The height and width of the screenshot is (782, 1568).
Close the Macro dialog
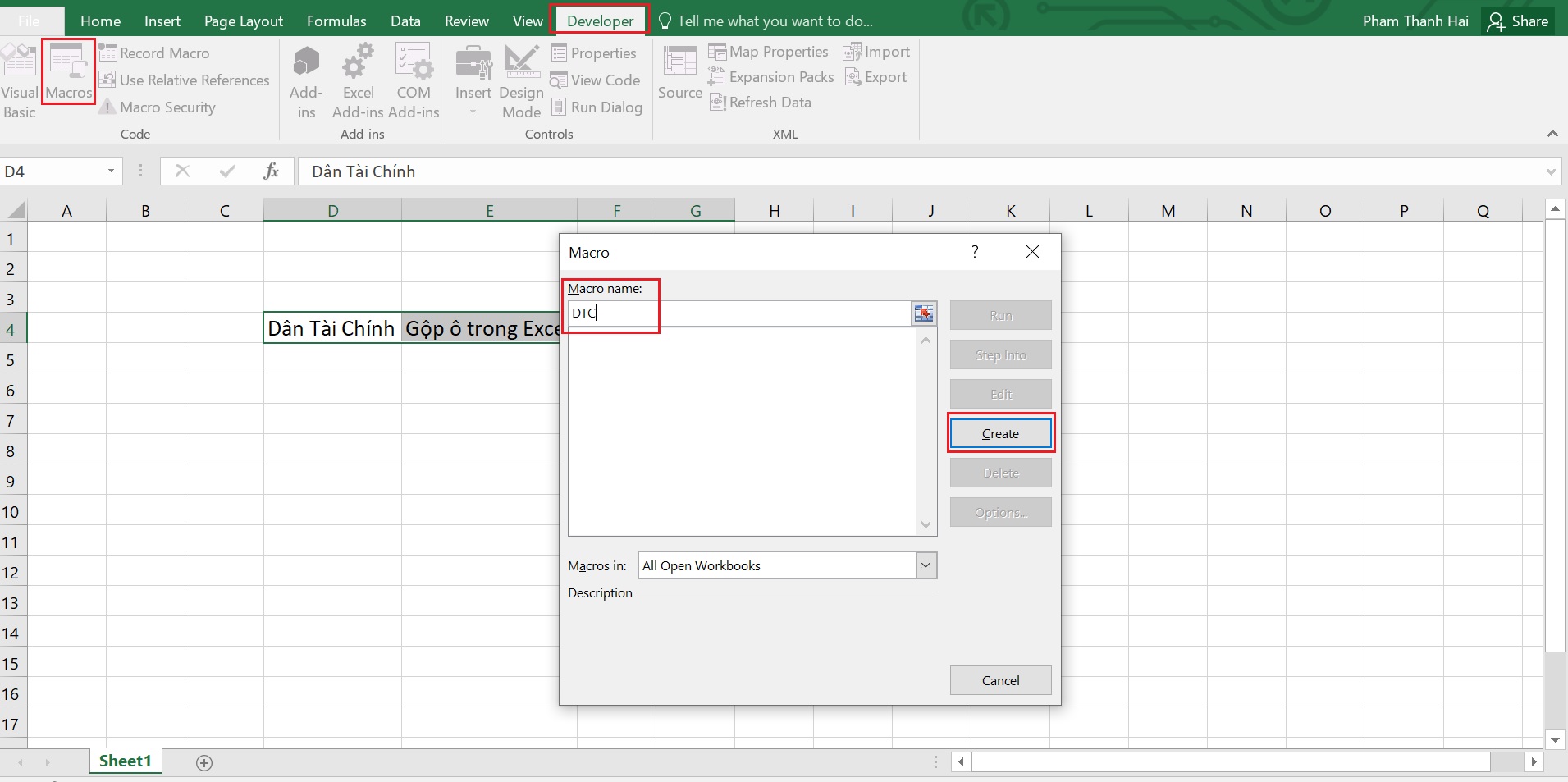[1033, 252]
